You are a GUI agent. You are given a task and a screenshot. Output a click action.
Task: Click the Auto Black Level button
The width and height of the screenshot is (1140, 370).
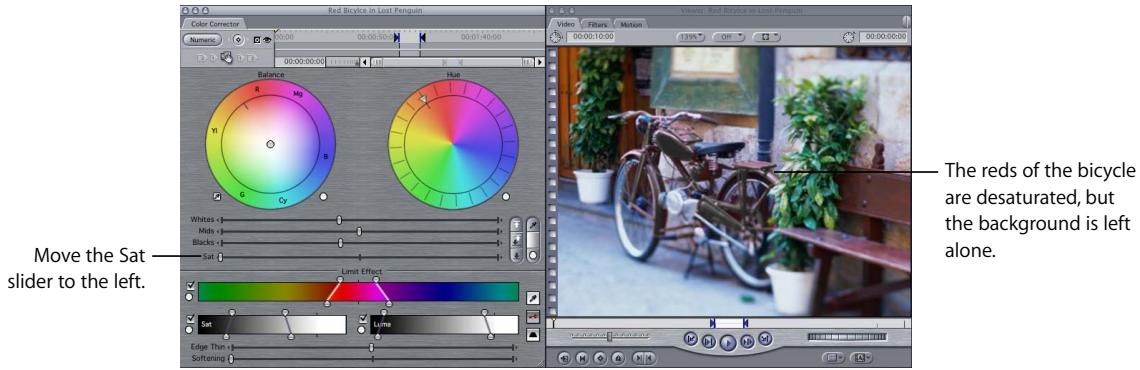coord(517,254)
